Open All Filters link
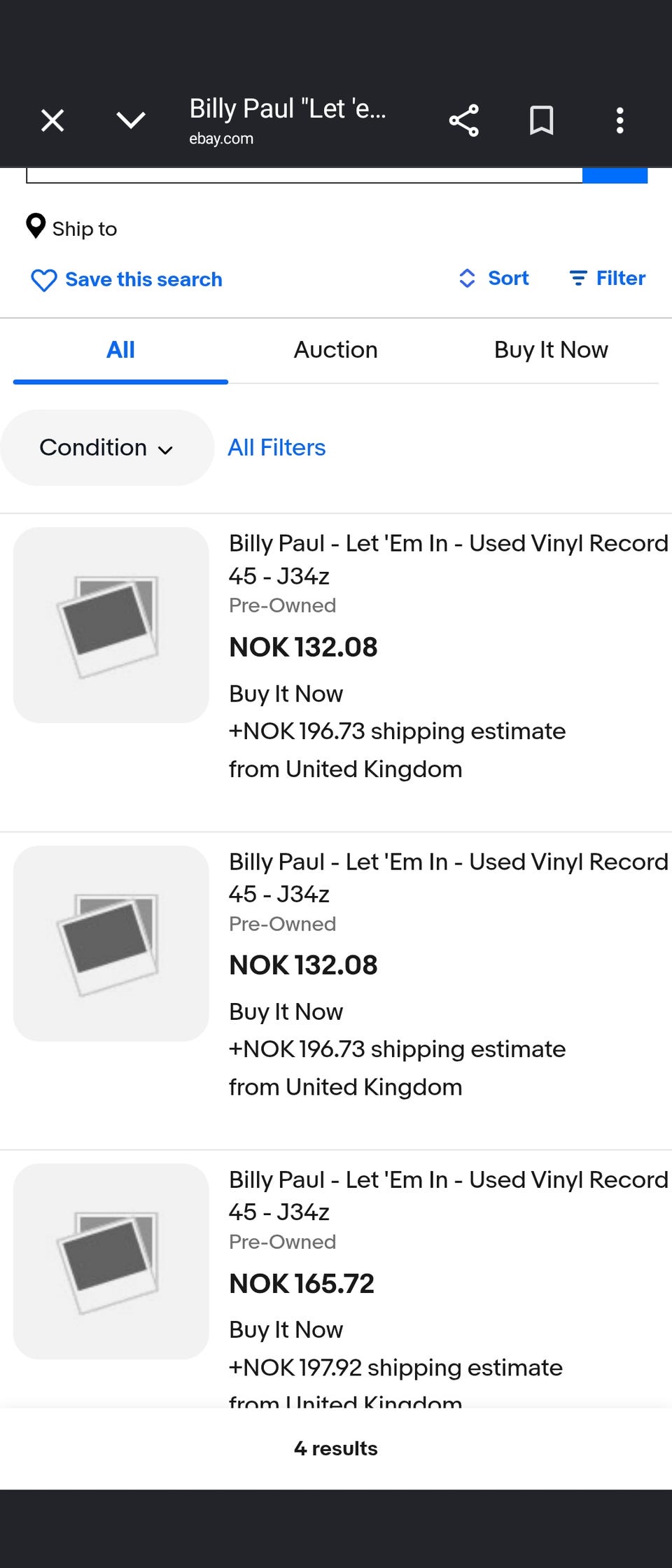The image size is (672, 1568). 276,447
